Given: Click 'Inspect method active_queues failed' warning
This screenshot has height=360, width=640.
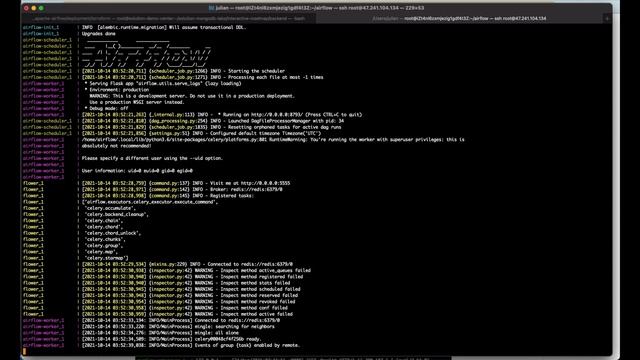Looking at the screenshot, I should (x=196, y=270).
